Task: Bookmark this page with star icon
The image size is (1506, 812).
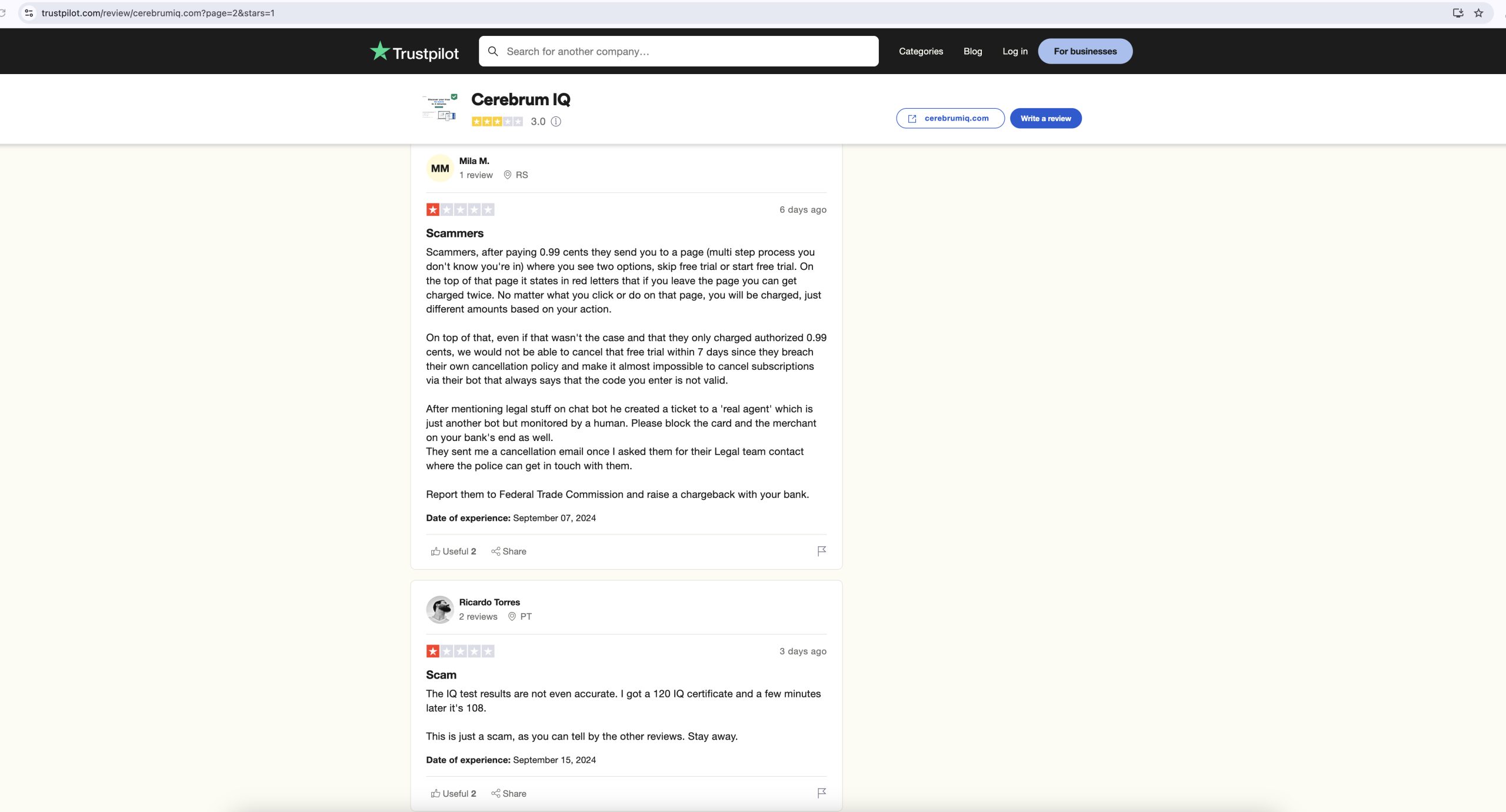Action: (x=1478, y=13)
